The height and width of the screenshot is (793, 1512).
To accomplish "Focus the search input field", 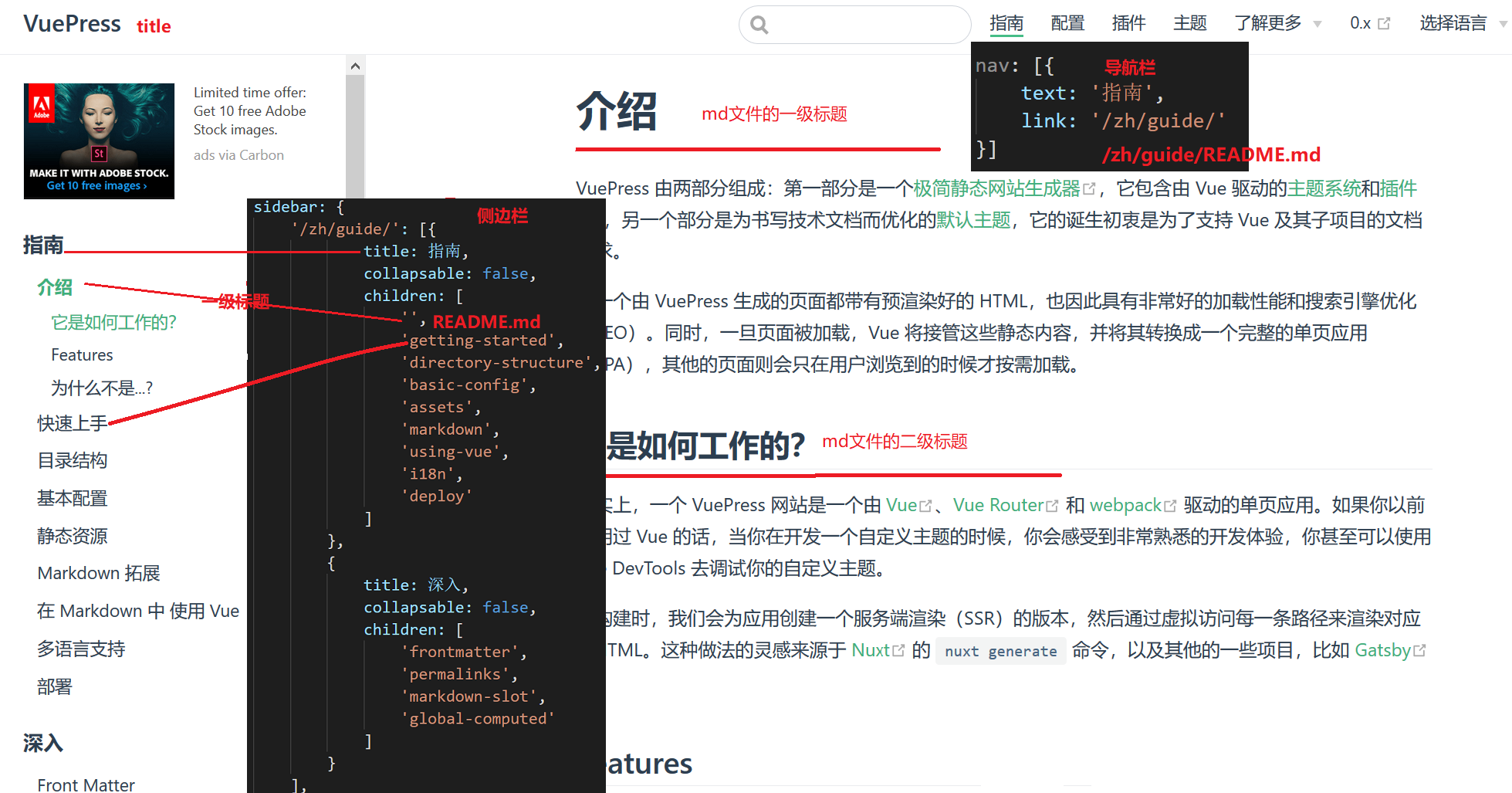I will (x=854, y=25).
